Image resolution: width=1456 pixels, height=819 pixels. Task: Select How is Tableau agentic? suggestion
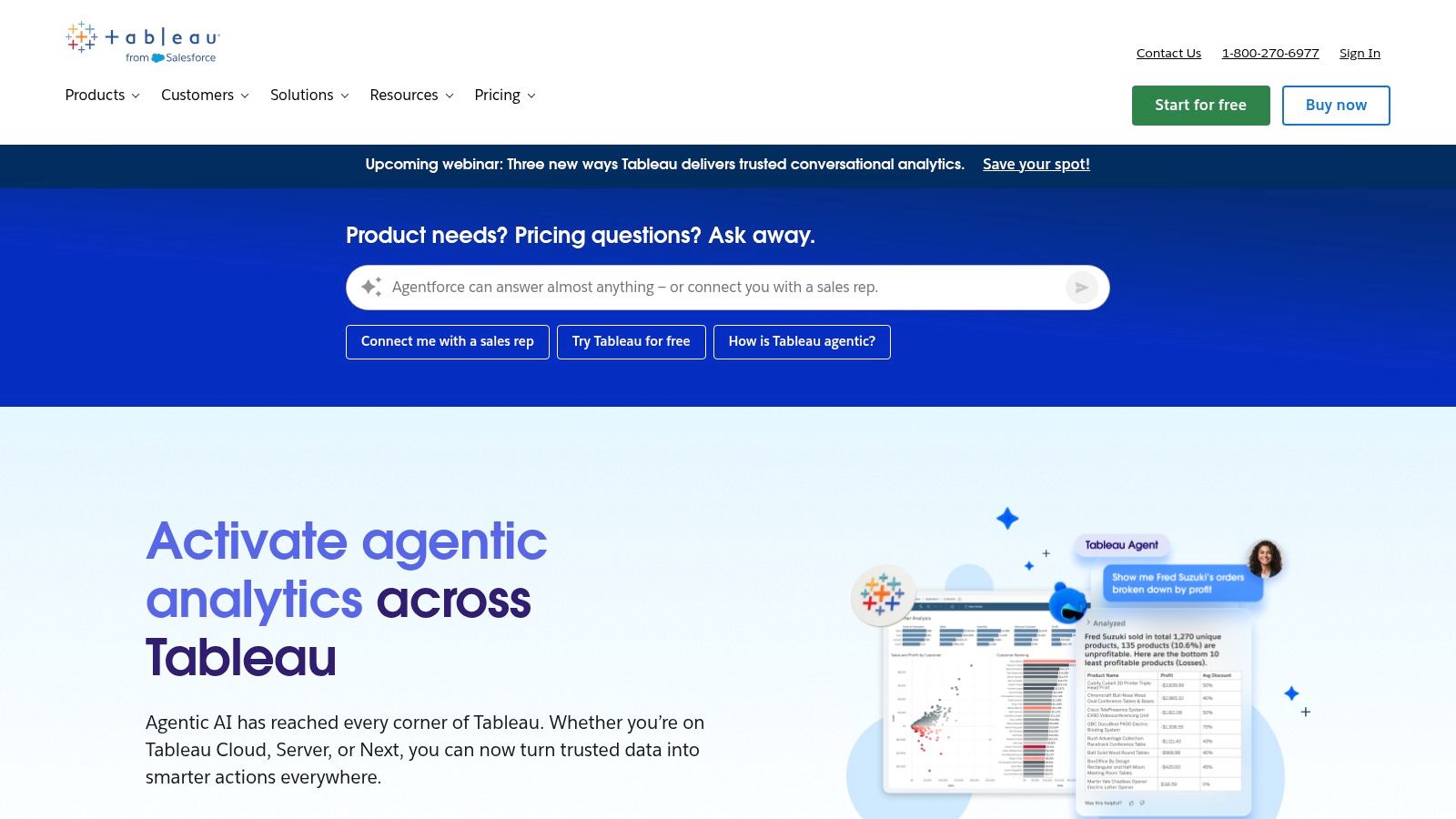coord(802,342)
